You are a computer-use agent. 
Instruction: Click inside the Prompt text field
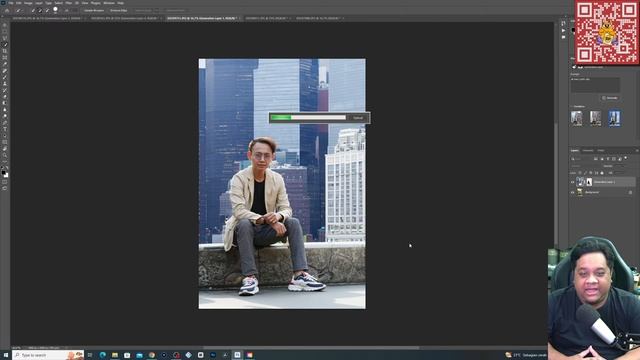(x=595, y=85)
